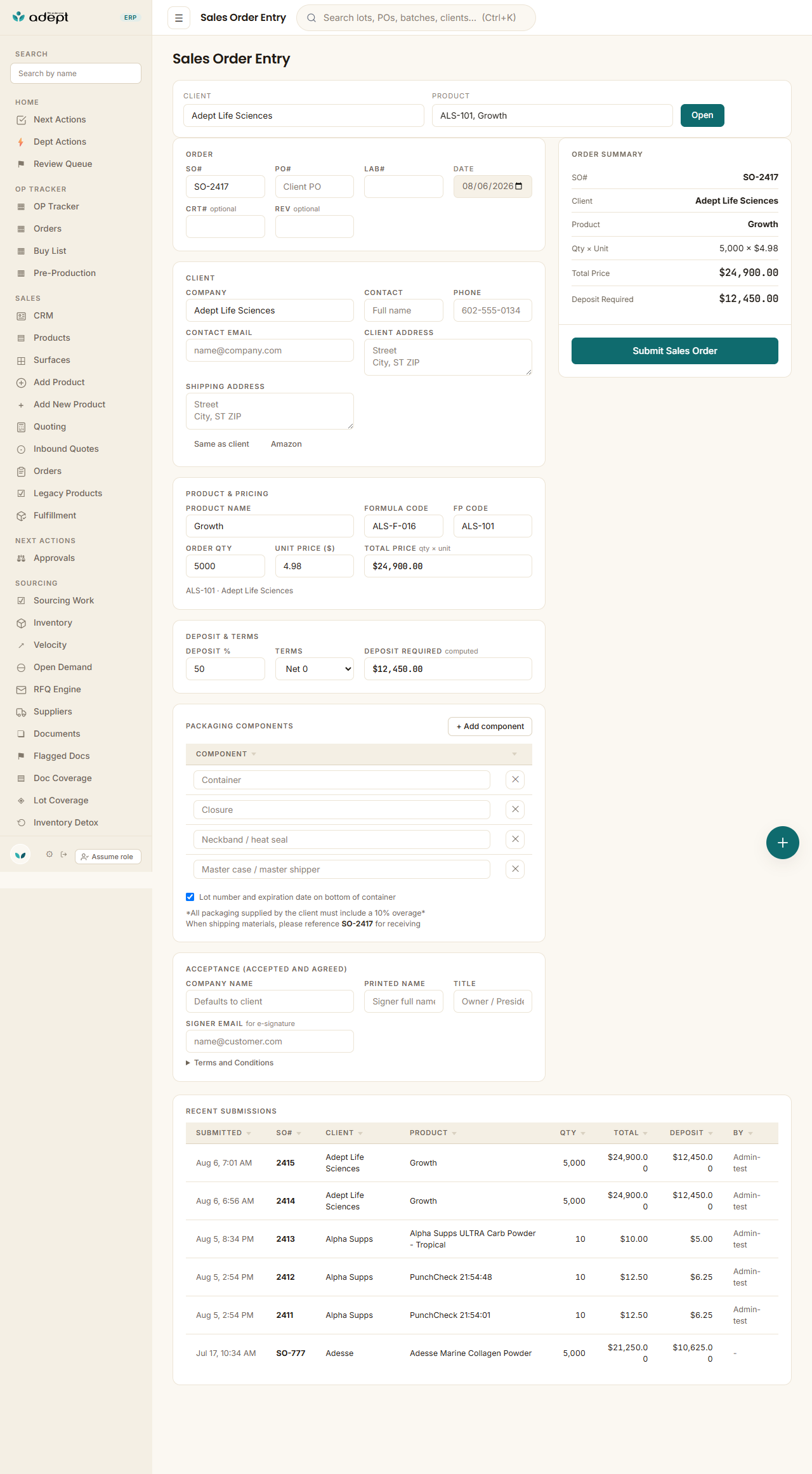This screenshot has width=812, height=1474.
Task: Sort Recent Submissions by QTY column
Action: pos(572,1133)
